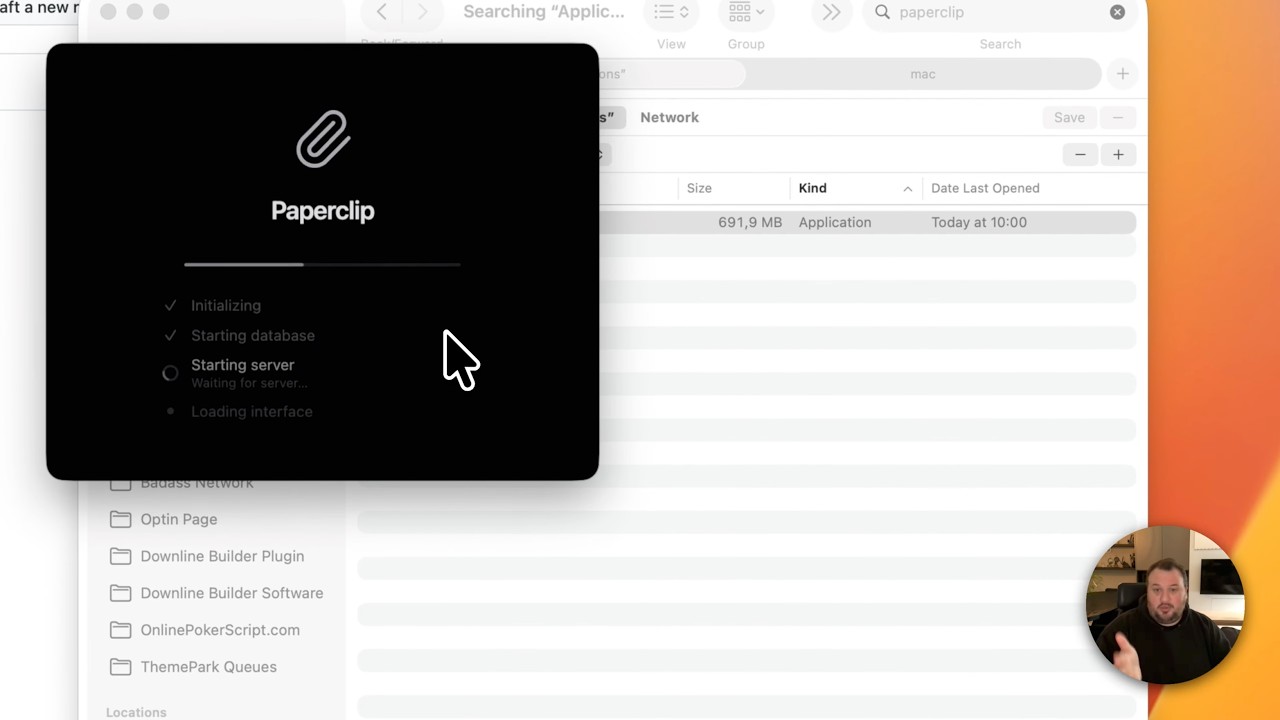Toggle the Kind column sort direction arrow

coord(907,188)
